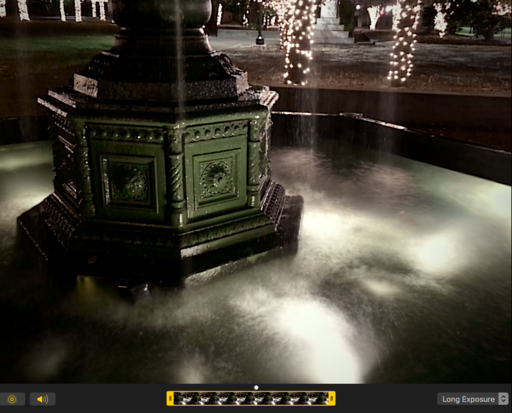
Task: Toggle the Live Photo button
Action: click(12, 399)
